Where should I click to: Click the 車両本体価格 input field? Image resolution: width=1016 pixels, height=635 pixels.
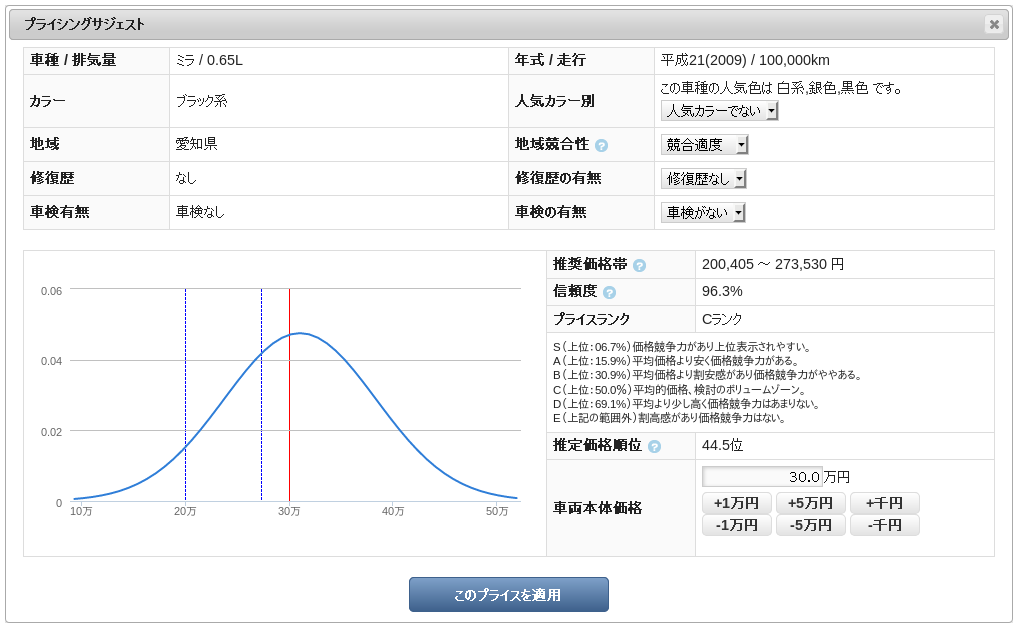coord(762,477)
